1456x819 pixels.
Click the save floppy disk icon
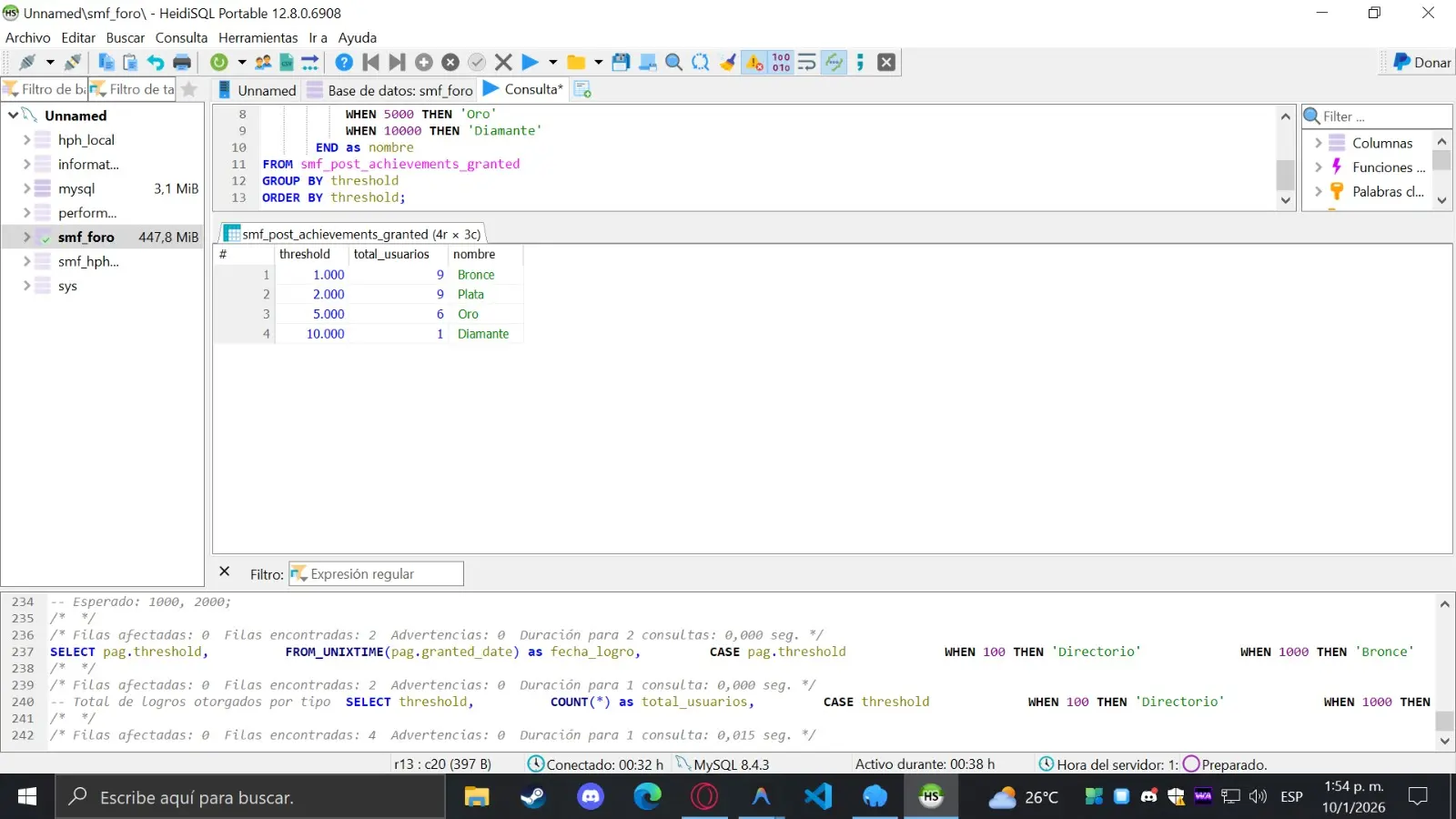click(x=621, y=62)
